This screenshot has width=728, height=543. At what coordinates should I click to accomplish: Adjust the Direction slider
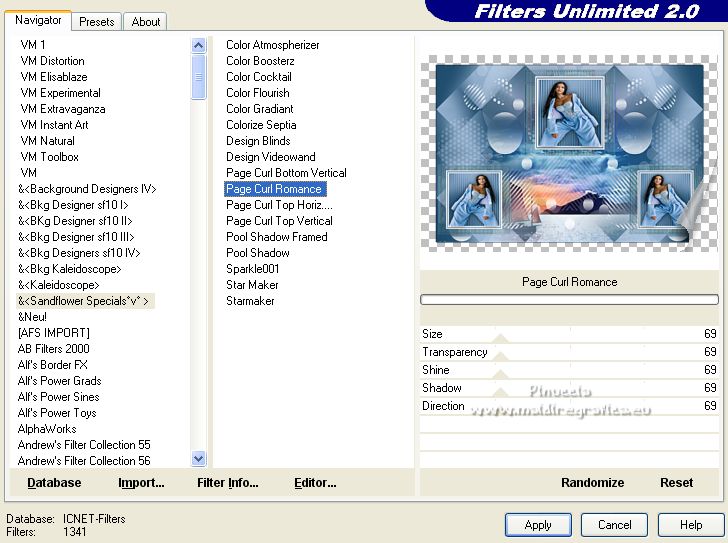[x=569, y=406]
